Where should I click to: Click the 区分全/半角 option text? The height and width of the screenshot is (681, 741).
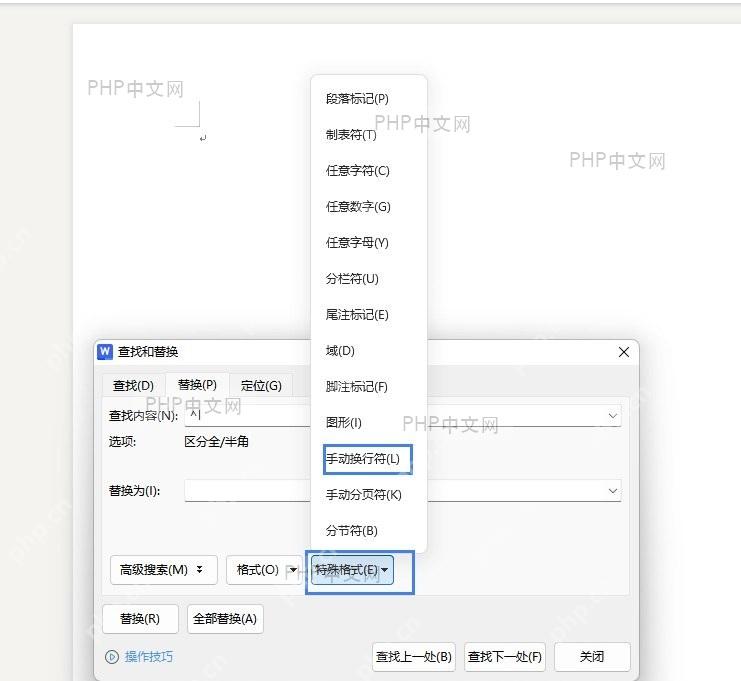216,441
